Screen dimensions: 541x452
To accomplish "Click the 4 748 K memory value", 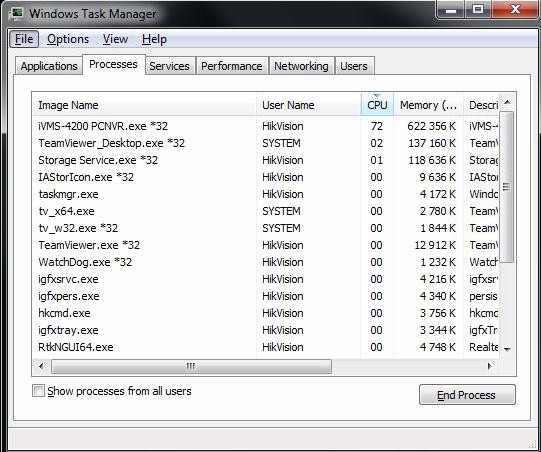I will point(438,347).
